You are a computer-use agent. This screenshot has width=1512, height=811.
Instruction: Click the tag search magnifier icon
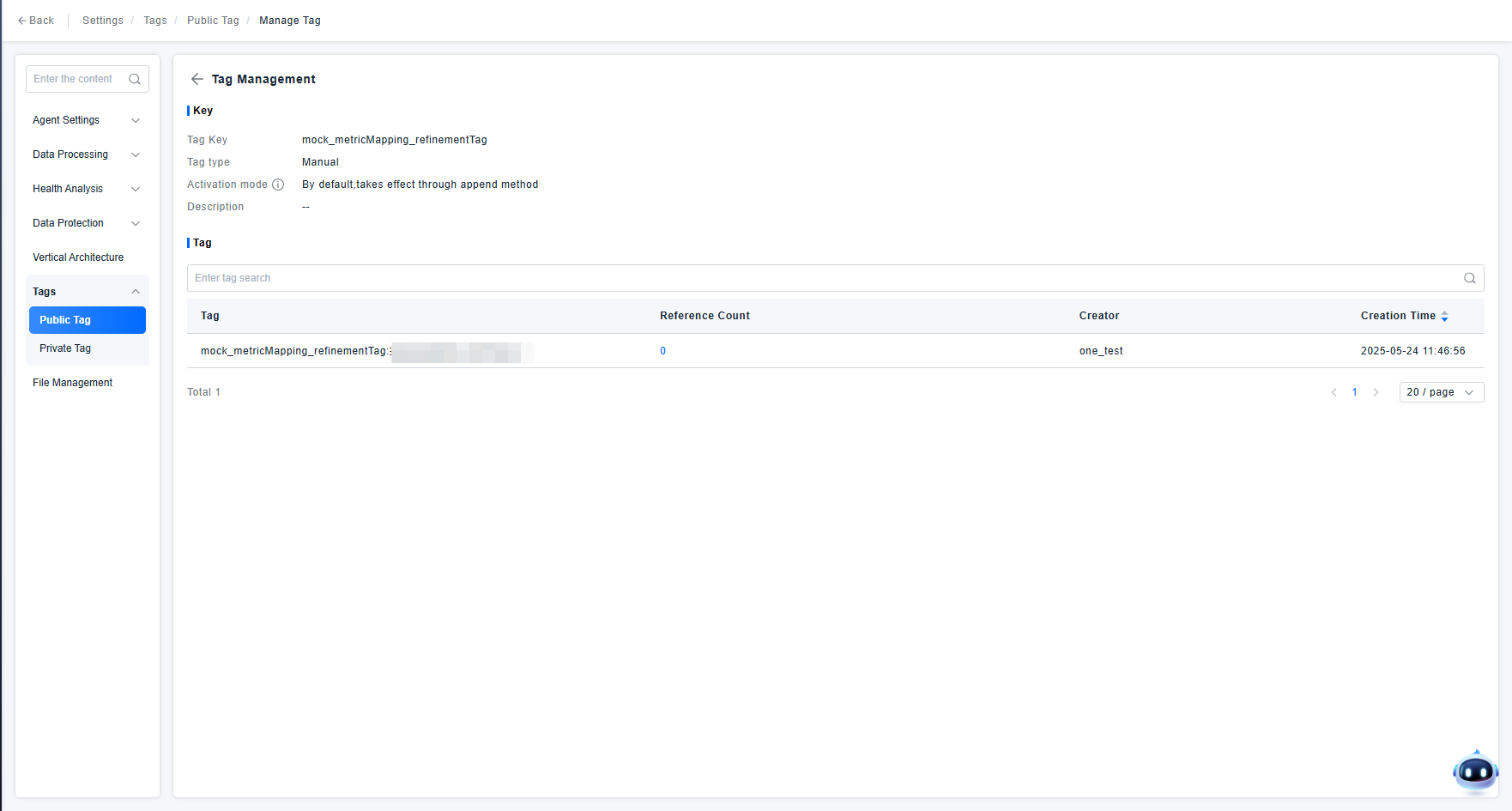(x=1469, y=278)
